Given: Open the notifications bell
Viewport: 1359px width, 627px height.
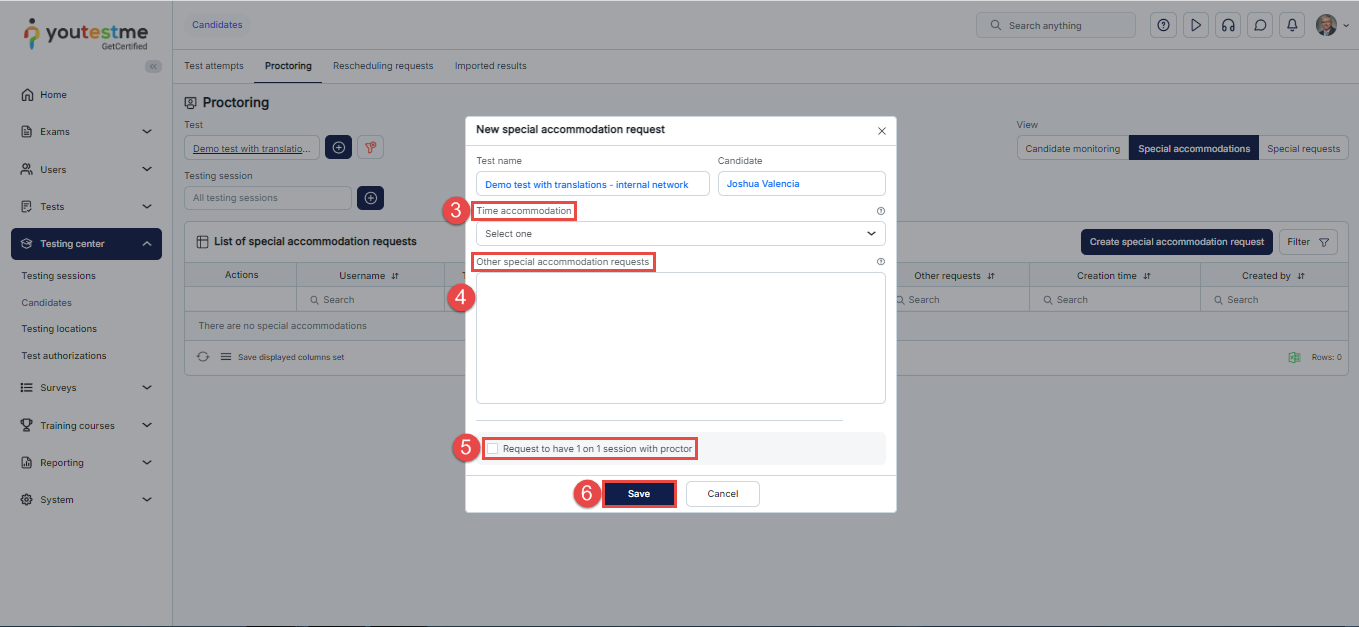Looking at the screenshot, I should [1293, 25].
